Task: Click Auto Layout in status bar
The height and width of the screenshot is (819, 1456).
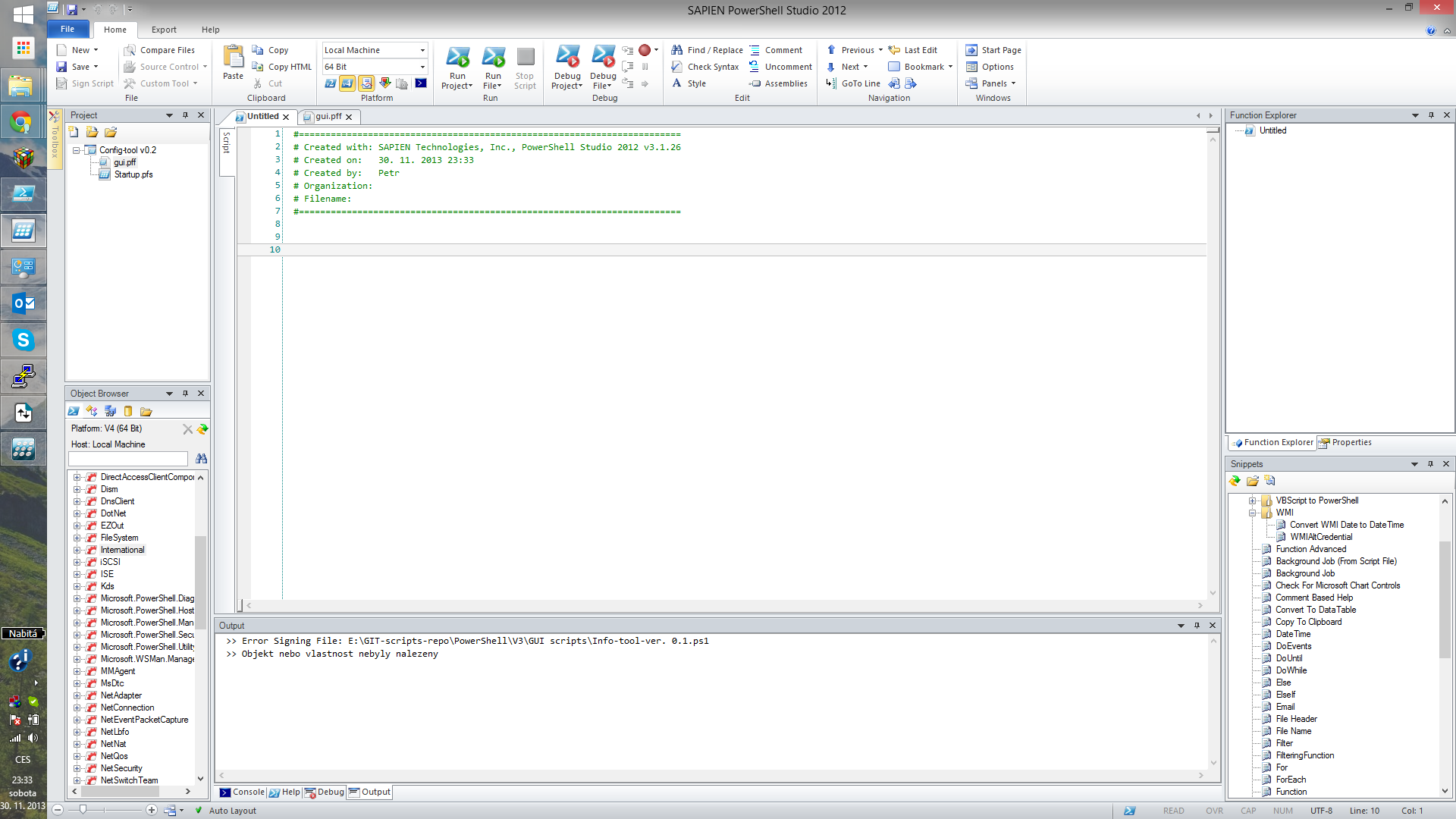Action: point(226,811)
